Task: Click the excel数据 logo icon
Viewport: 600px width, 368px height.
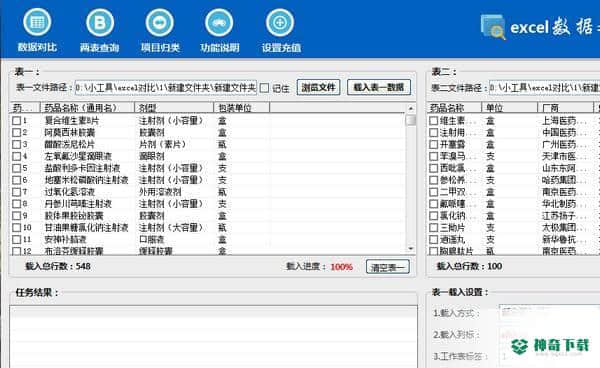Action: point(493,27)
